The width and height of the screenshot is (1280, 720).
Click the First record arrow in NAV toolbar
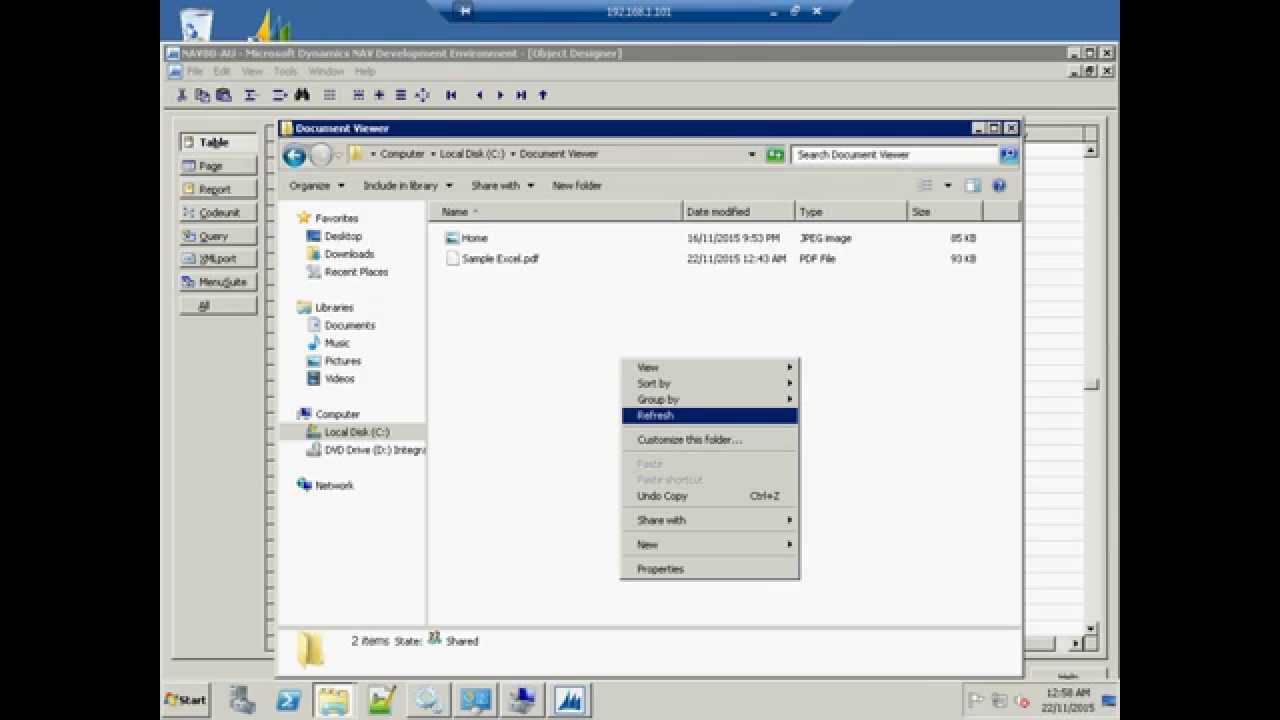[451, 95]
